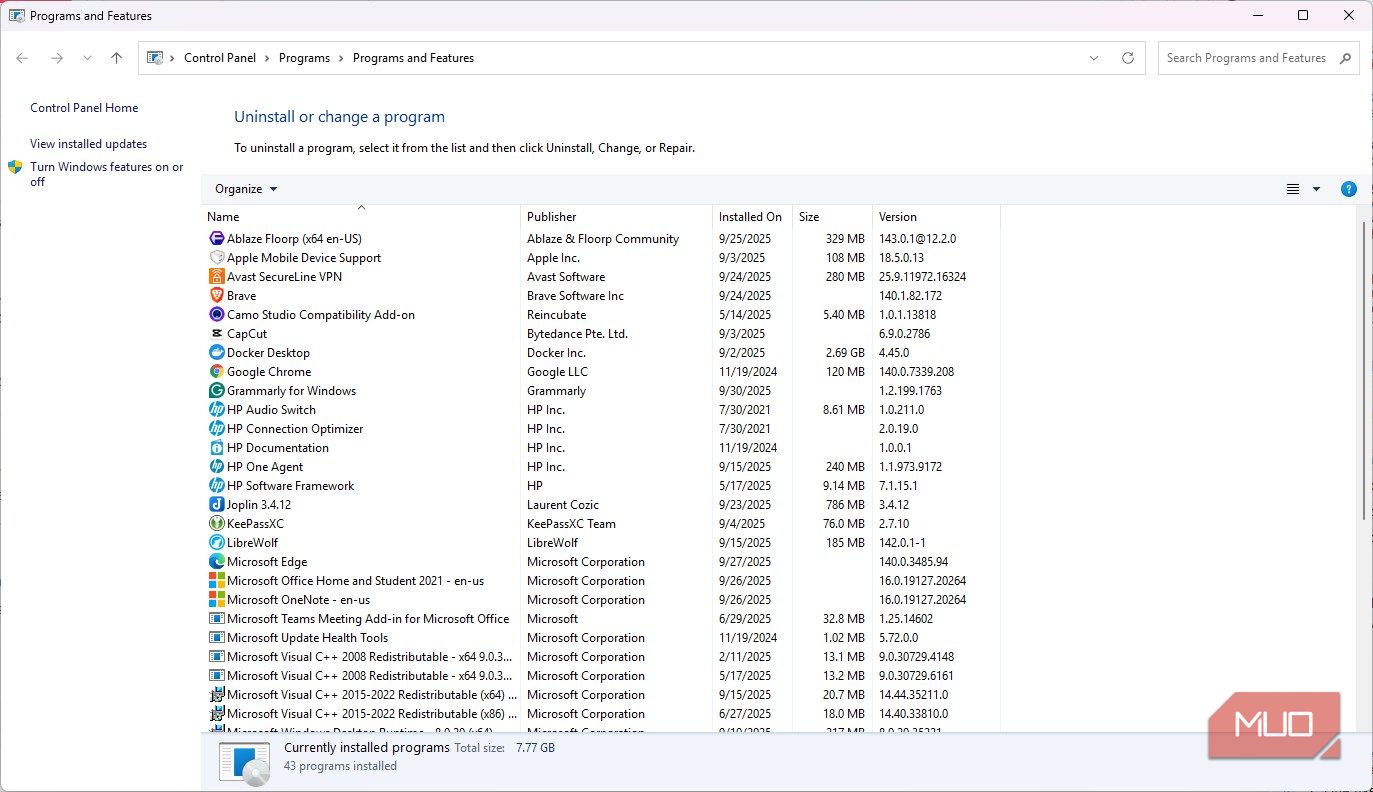This screenshot has height=792, width=1373.
Task: Click the LibreWolf icon
Action: click(216, 543)
